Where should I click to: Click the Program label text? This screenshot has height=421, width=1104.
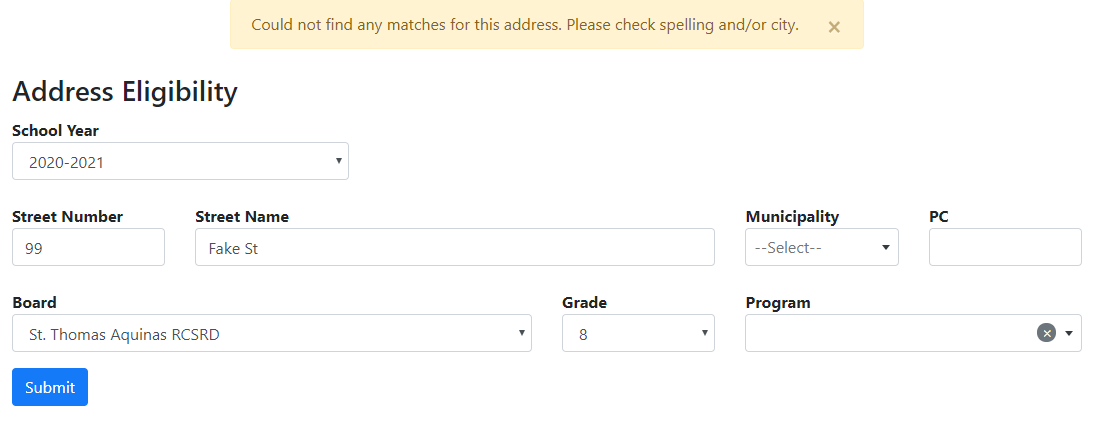[x=778, y=302]
